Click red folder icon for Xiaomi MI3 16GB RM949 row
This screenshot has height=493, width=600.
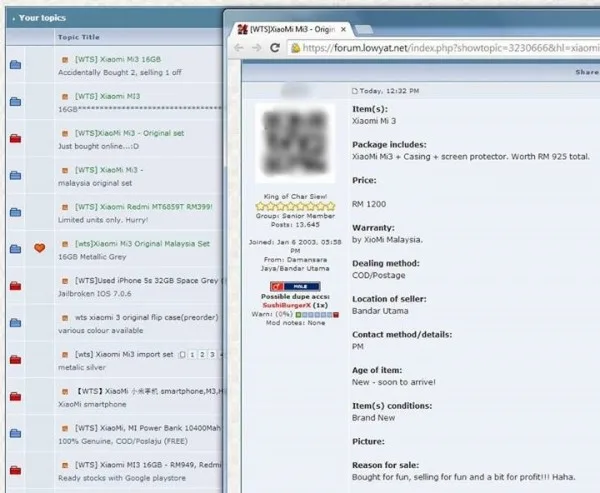click(x=15, y=470)
